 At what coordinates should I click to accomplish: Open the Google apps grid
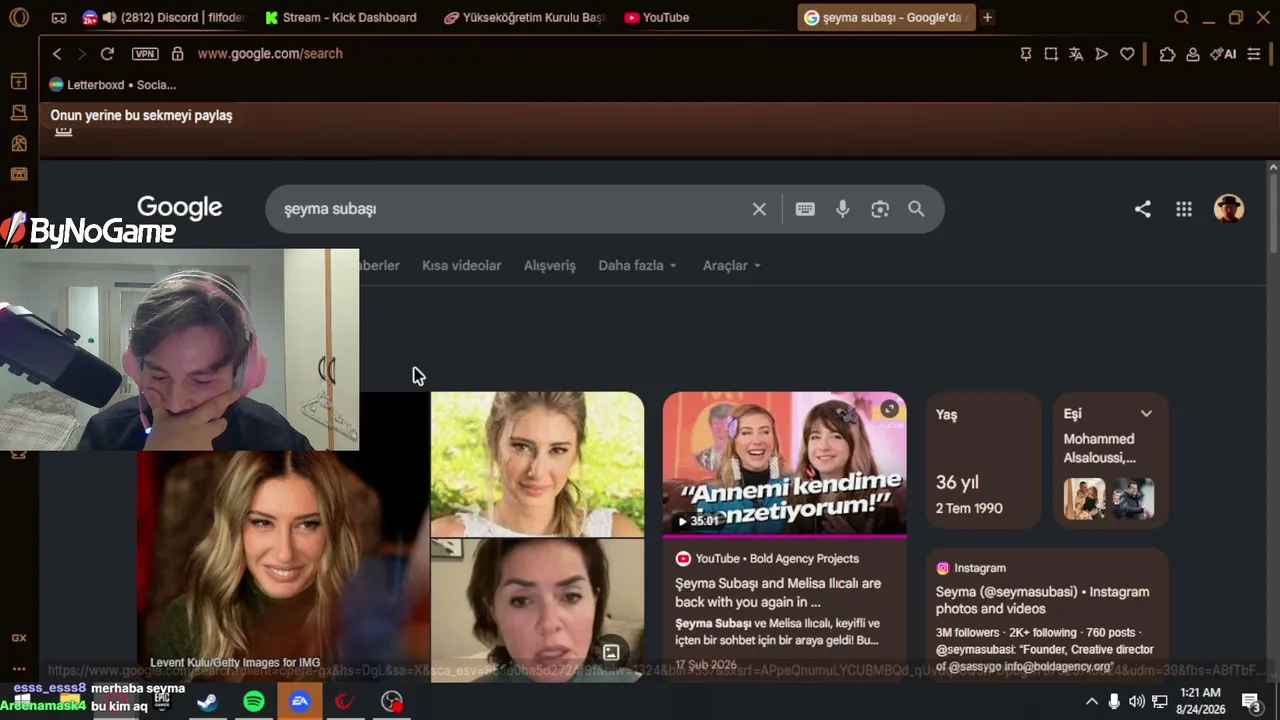pos(1184,209)
